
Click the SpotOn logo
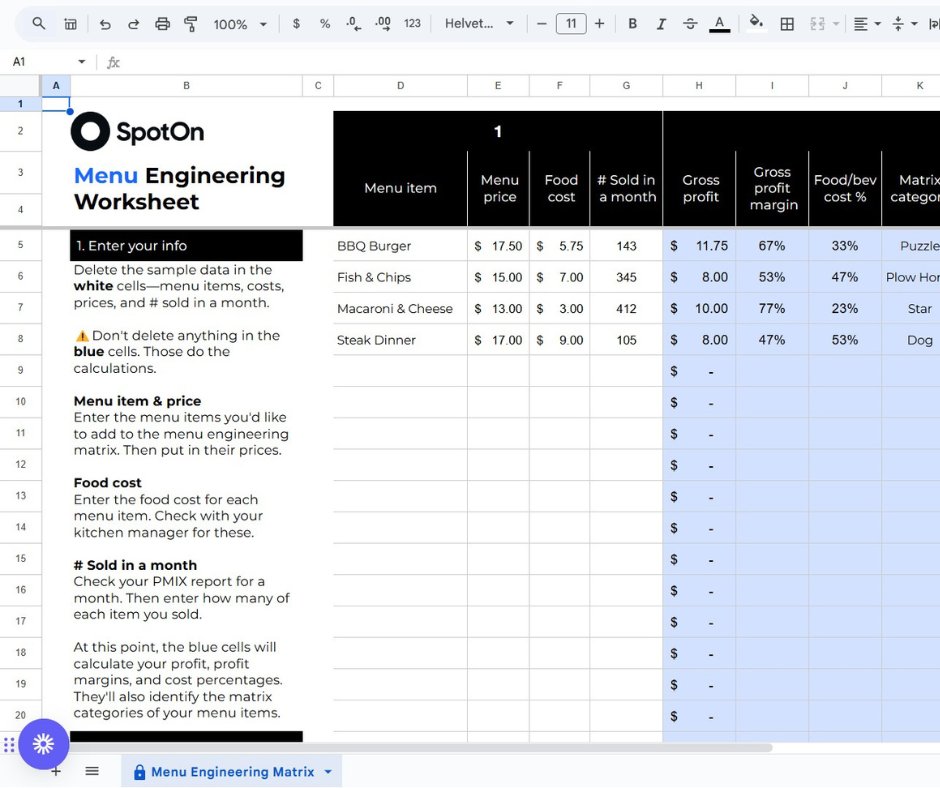[137, 131]
